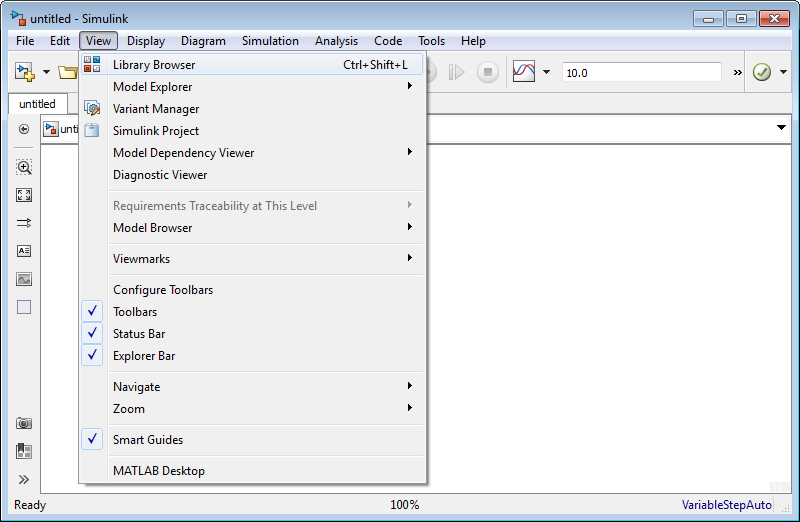Uncheck the Status Bar menu option
Image resolution: width=800 pixels, height=522 pixels.
[252, 334]
